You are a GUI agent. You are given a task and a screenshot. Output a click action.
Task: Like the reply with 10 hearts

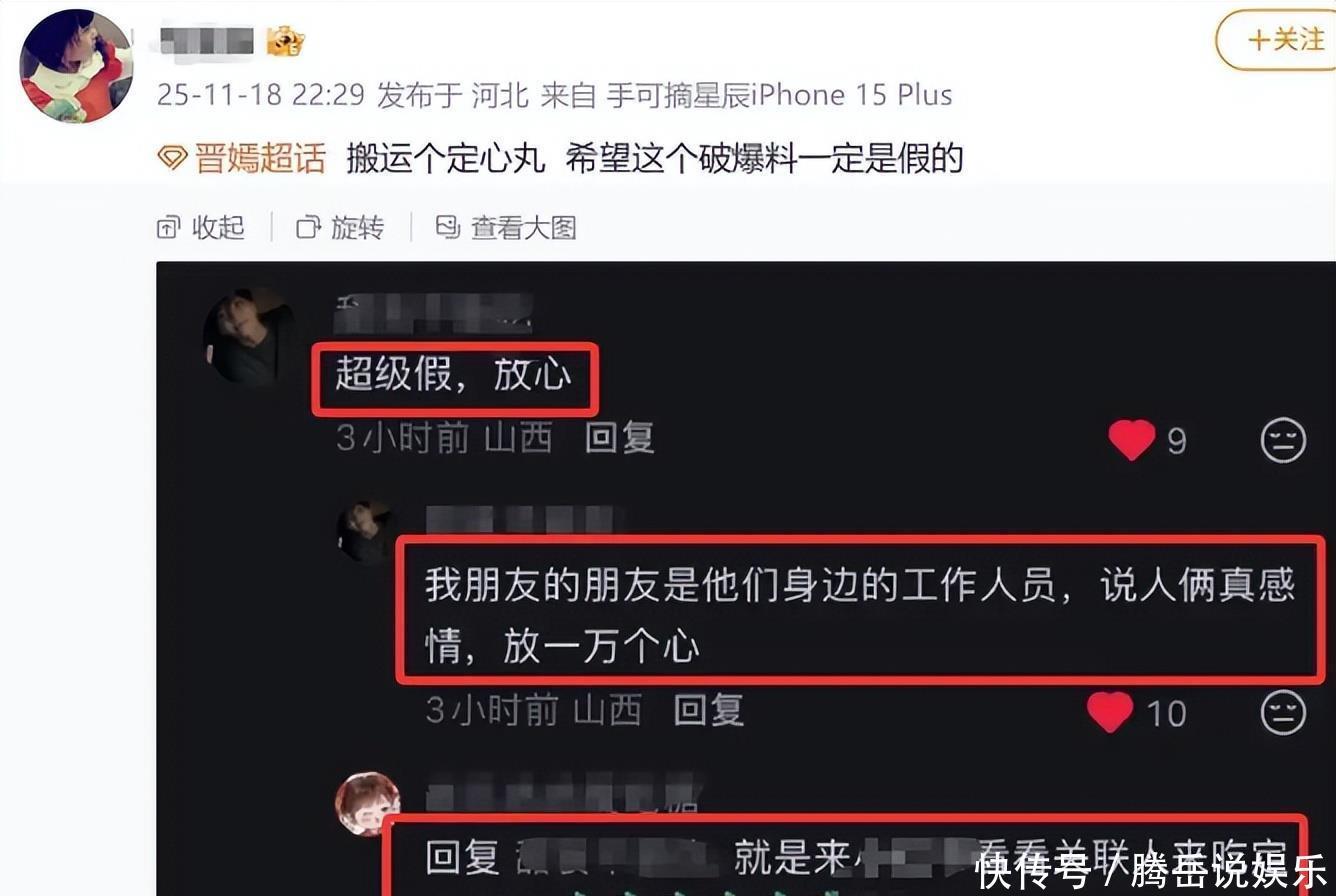pyautogui.click(x=1110, y=712)
